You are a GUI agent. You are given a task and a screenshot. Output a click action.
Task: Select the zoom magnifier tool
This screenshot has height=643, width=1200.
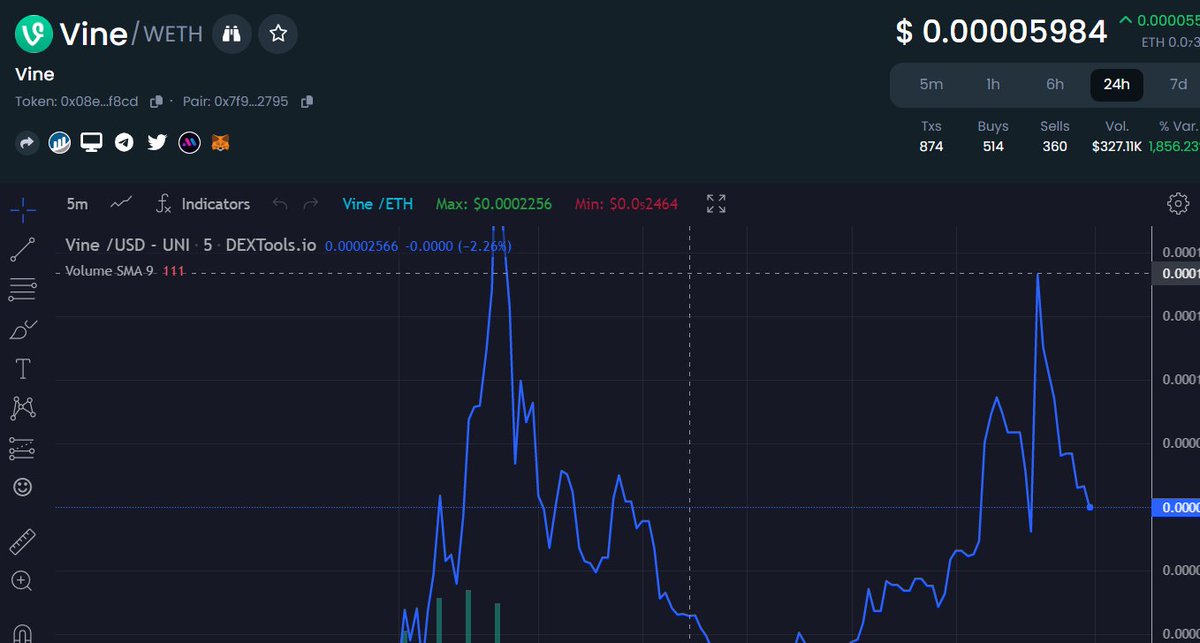[22, 581]
